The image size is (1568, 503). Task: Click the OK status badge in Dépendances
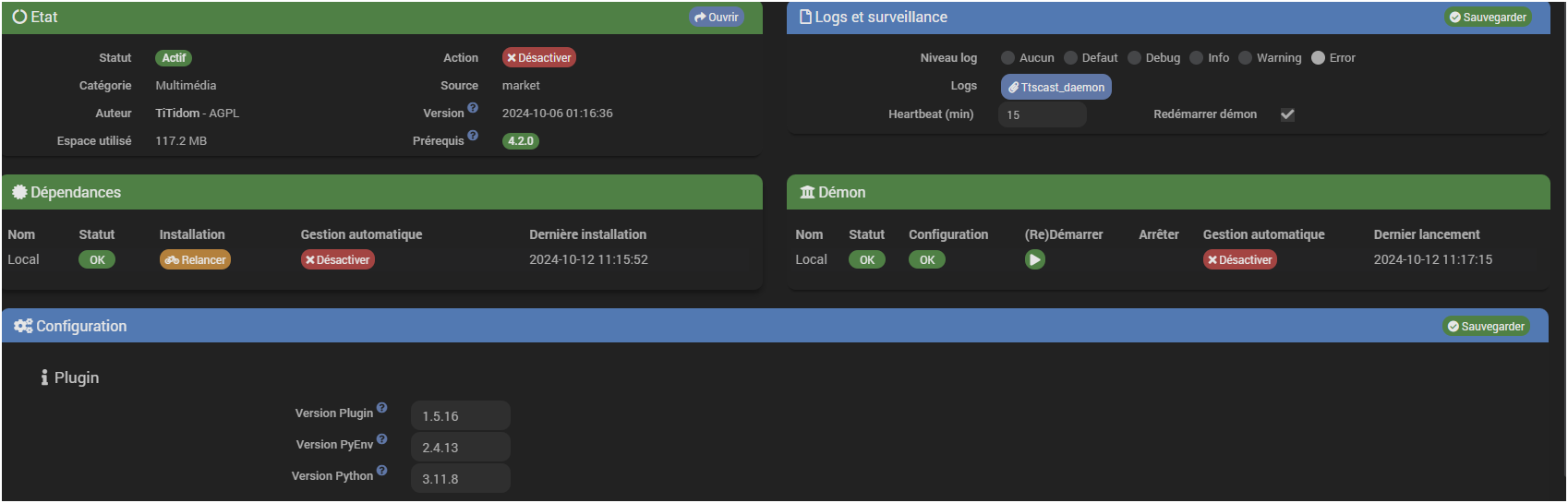click(x=97, y=260)
